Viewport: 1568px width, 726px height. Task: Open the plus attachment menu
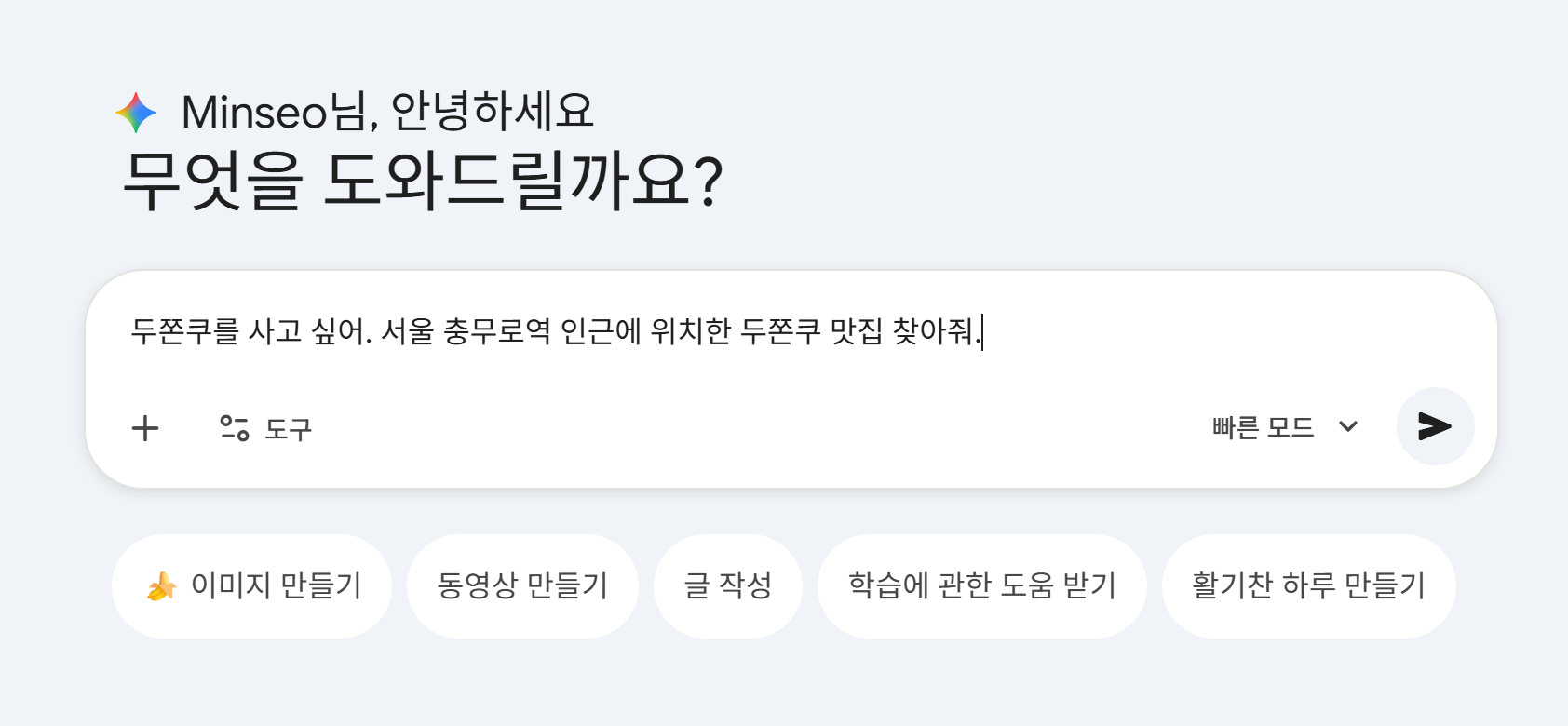point(145,428)
